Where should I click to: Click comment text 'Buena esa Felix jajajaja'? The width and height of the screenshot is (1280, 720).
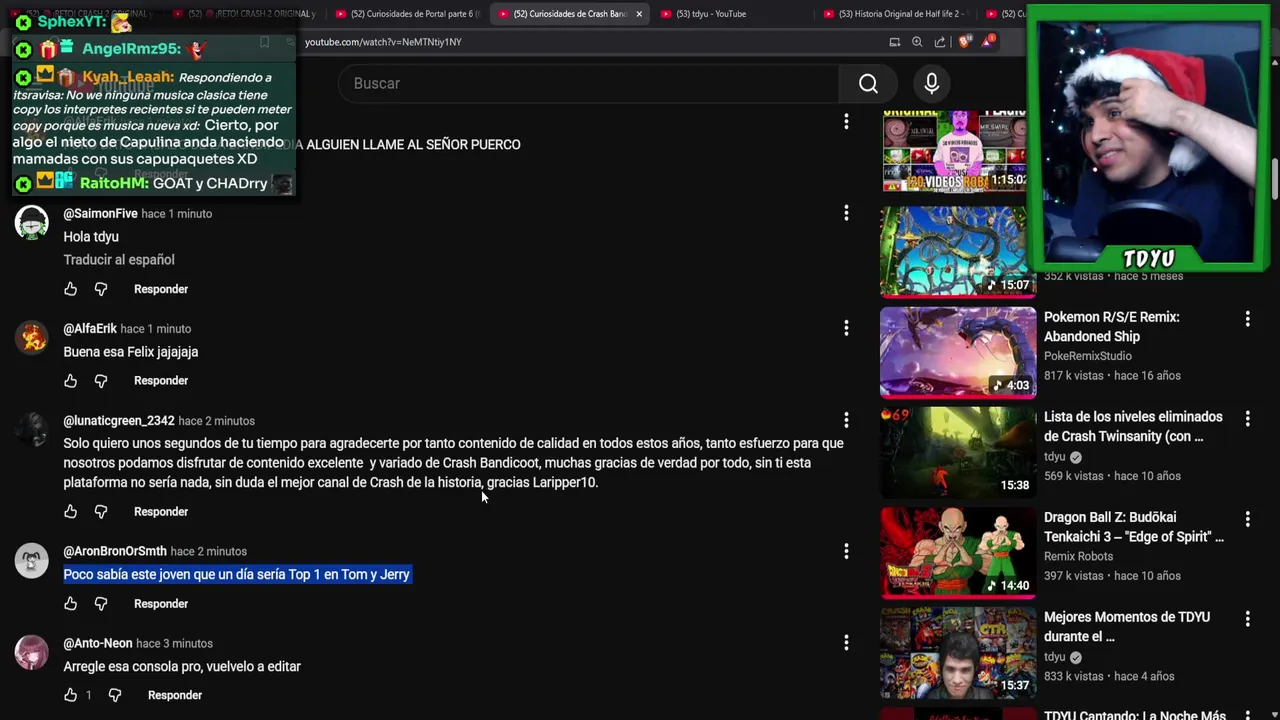pos(131,352)
